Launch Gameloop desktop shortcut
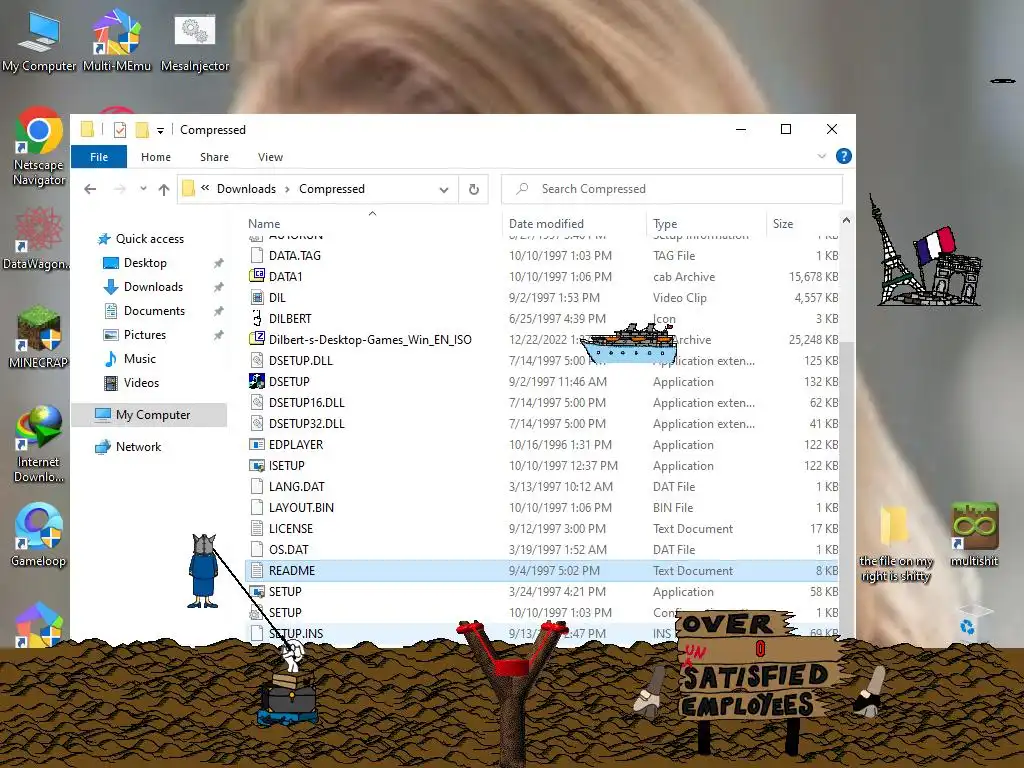1024x768 pixels. 39,536
